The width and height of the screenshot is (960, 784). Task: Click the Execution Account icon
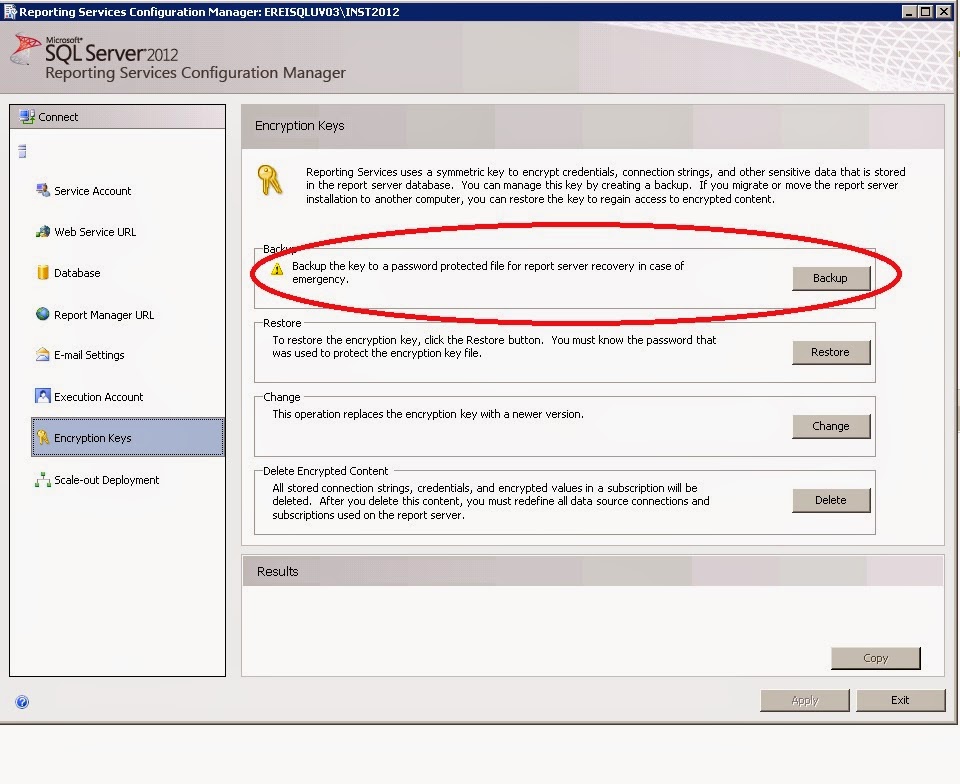pos(42,396)
